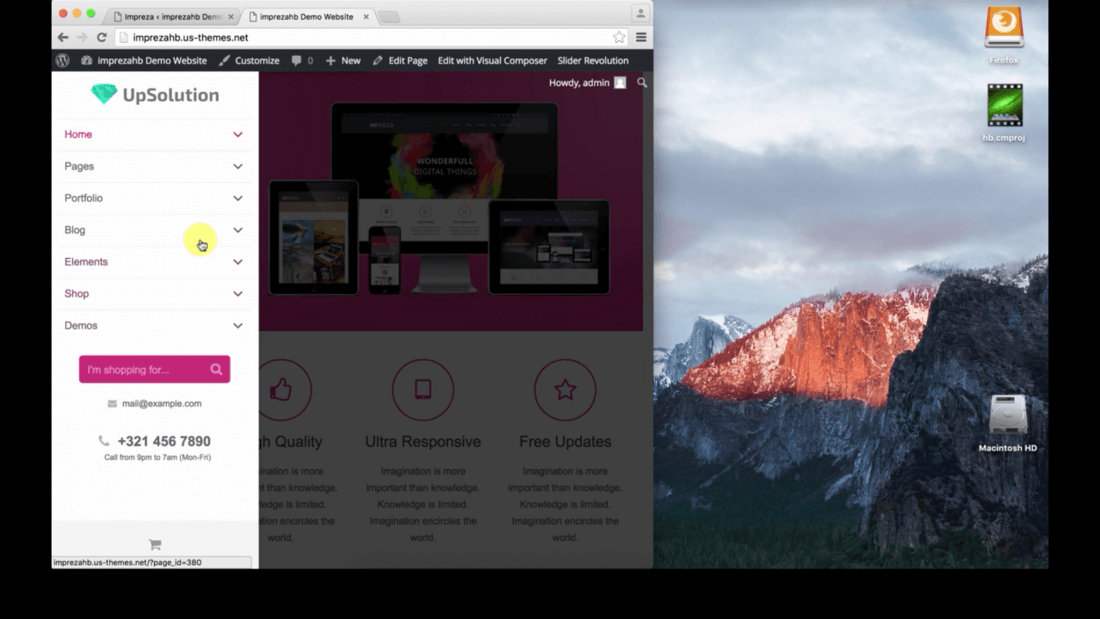The height and width of the screenshot is (619, 1100).
Task: Click the UpSolution logo text
Action: [170, 95]
